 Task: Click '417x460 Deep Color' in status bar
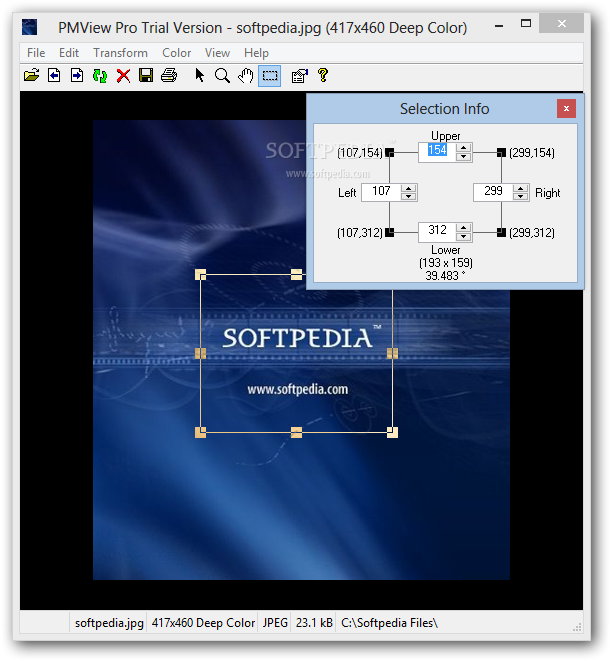pyautogui.click(x=203, y=623)
